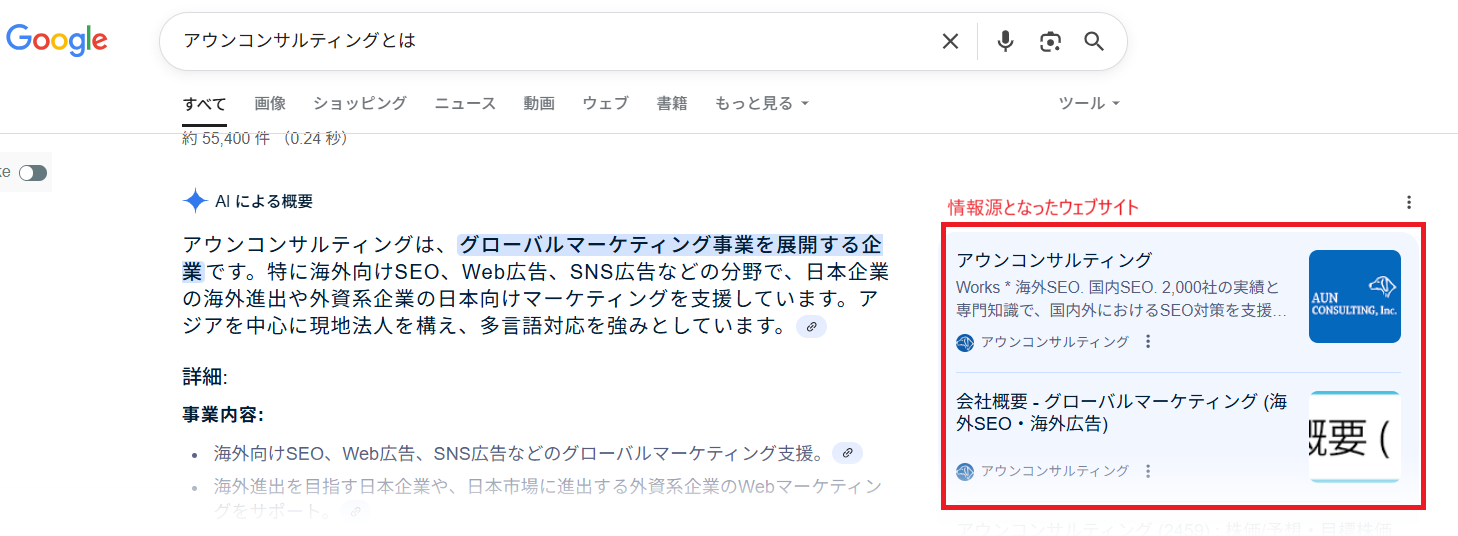Flip the toggle switch at left edge
1458x536 pixels.
pos(32,173)
